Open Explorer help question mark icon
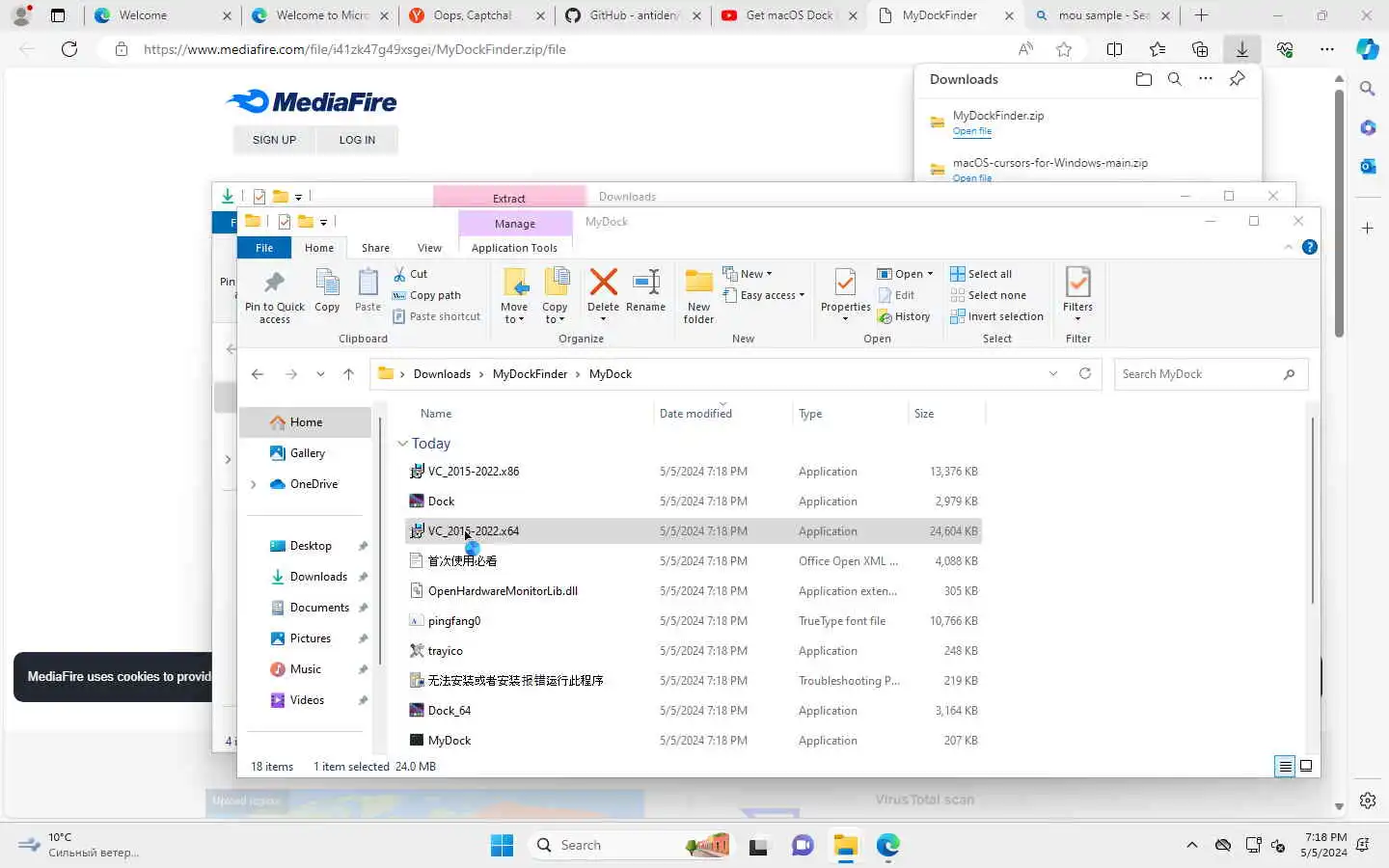Image resolution: width=1389 pixels, height=868 pixels. [1309, 247]
